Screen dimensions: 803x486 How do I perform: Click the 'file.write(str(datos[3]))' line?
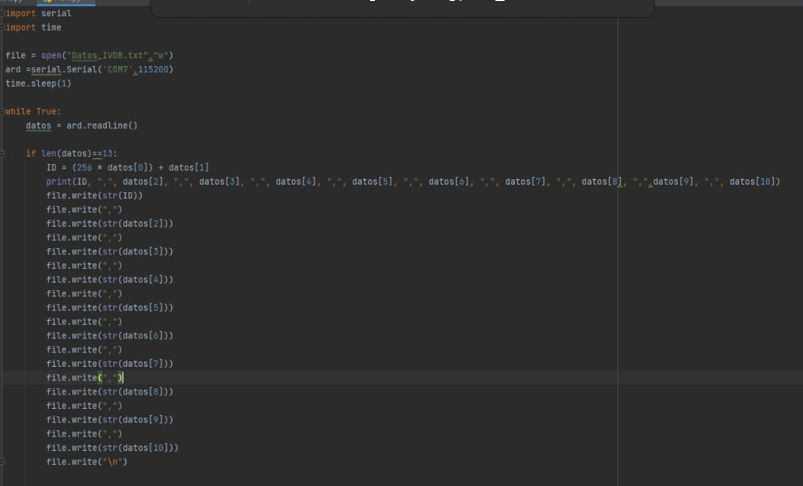[110, 251]
